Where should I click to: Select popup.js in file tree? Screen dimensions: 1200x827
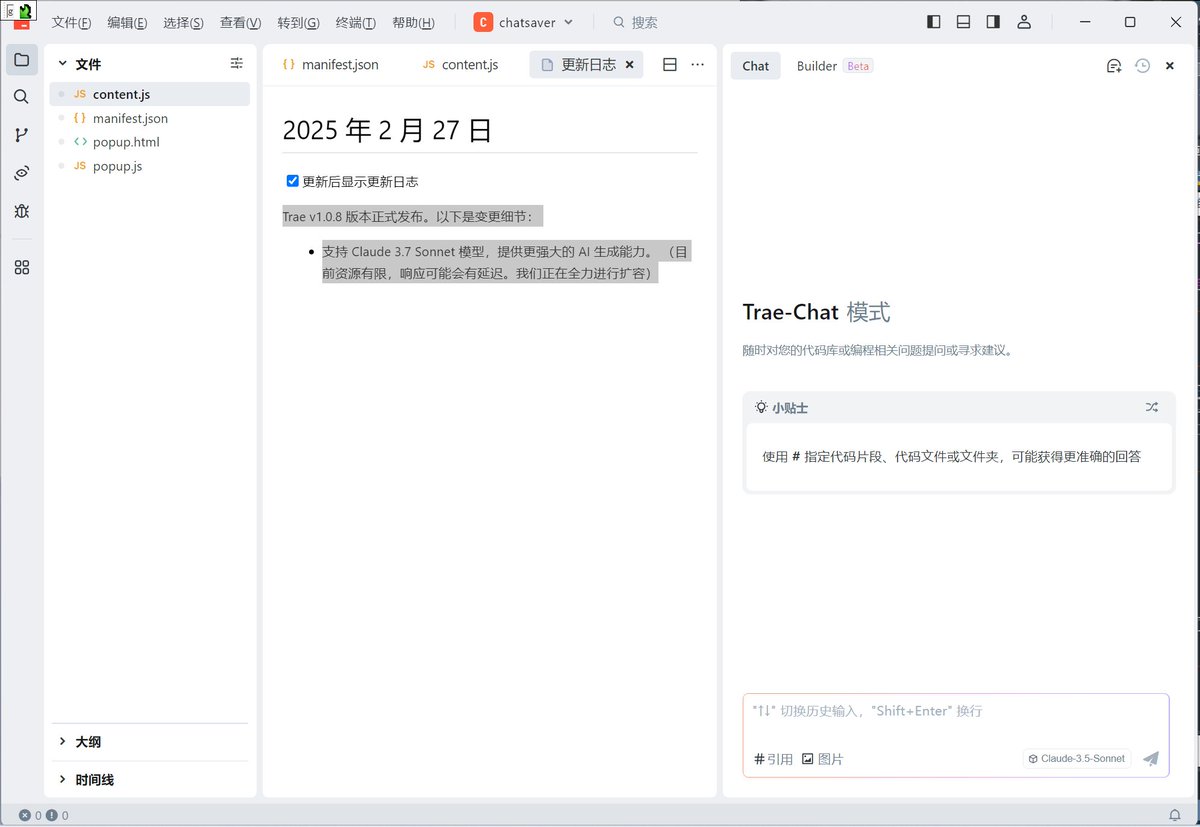[150, 166]
